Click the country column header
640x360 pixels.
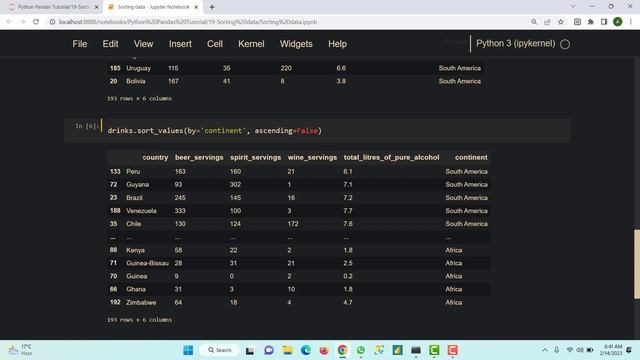pos(155,158)
